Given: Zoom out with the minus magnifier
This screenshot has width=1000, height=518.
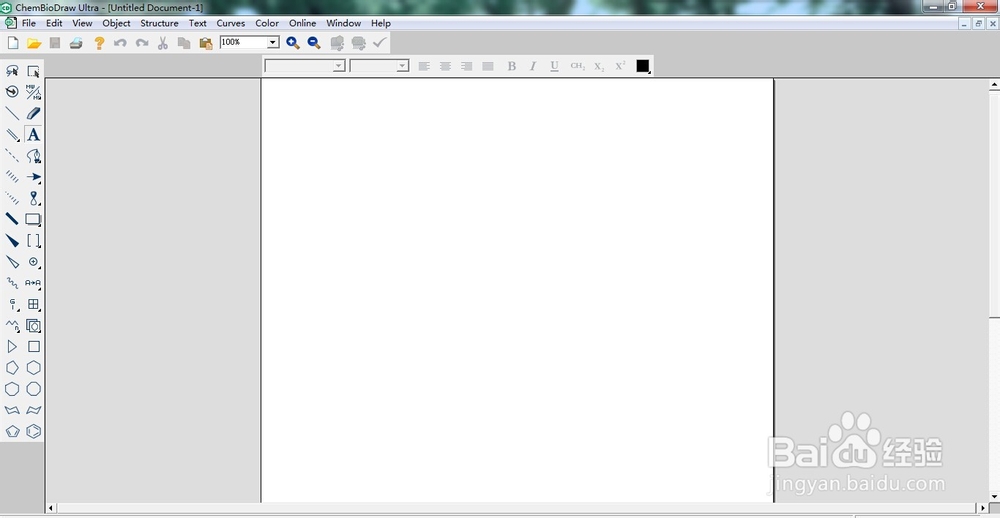Looking at the screenshot, I should [x=314, y=43].
